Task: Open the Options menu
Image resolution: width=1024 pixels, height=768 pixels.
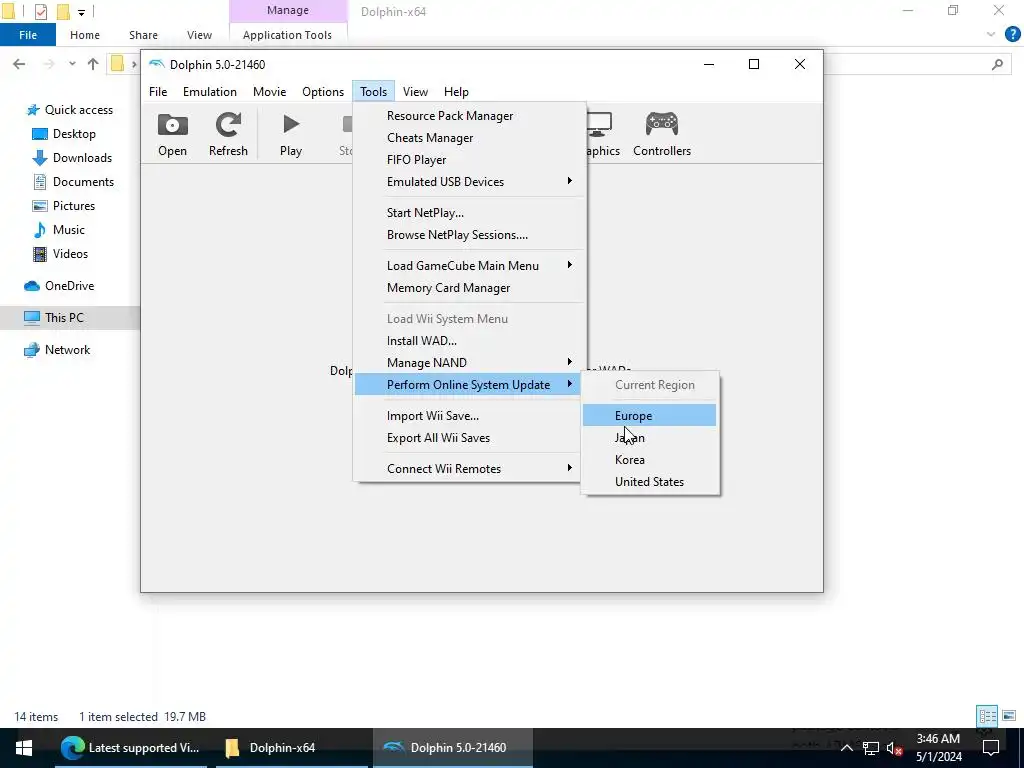Action: (x=323, y=91)
